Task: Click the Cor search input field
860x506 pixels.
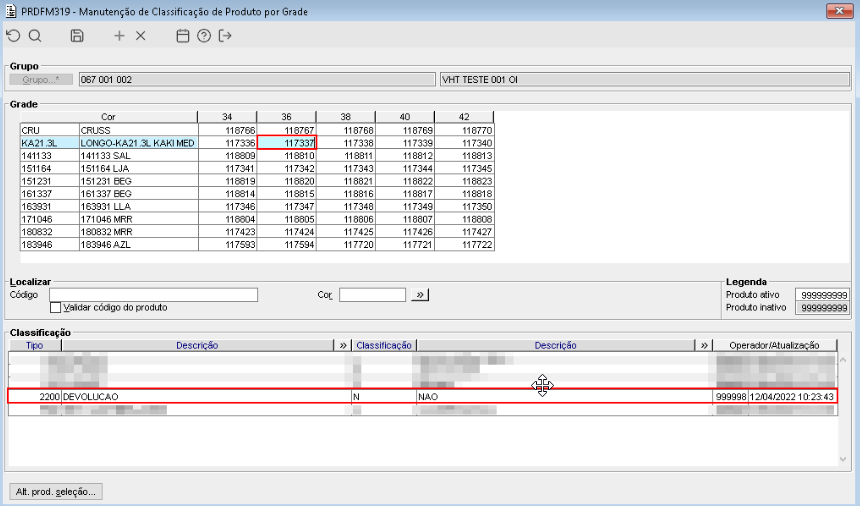Action: (x=372, y=295)
